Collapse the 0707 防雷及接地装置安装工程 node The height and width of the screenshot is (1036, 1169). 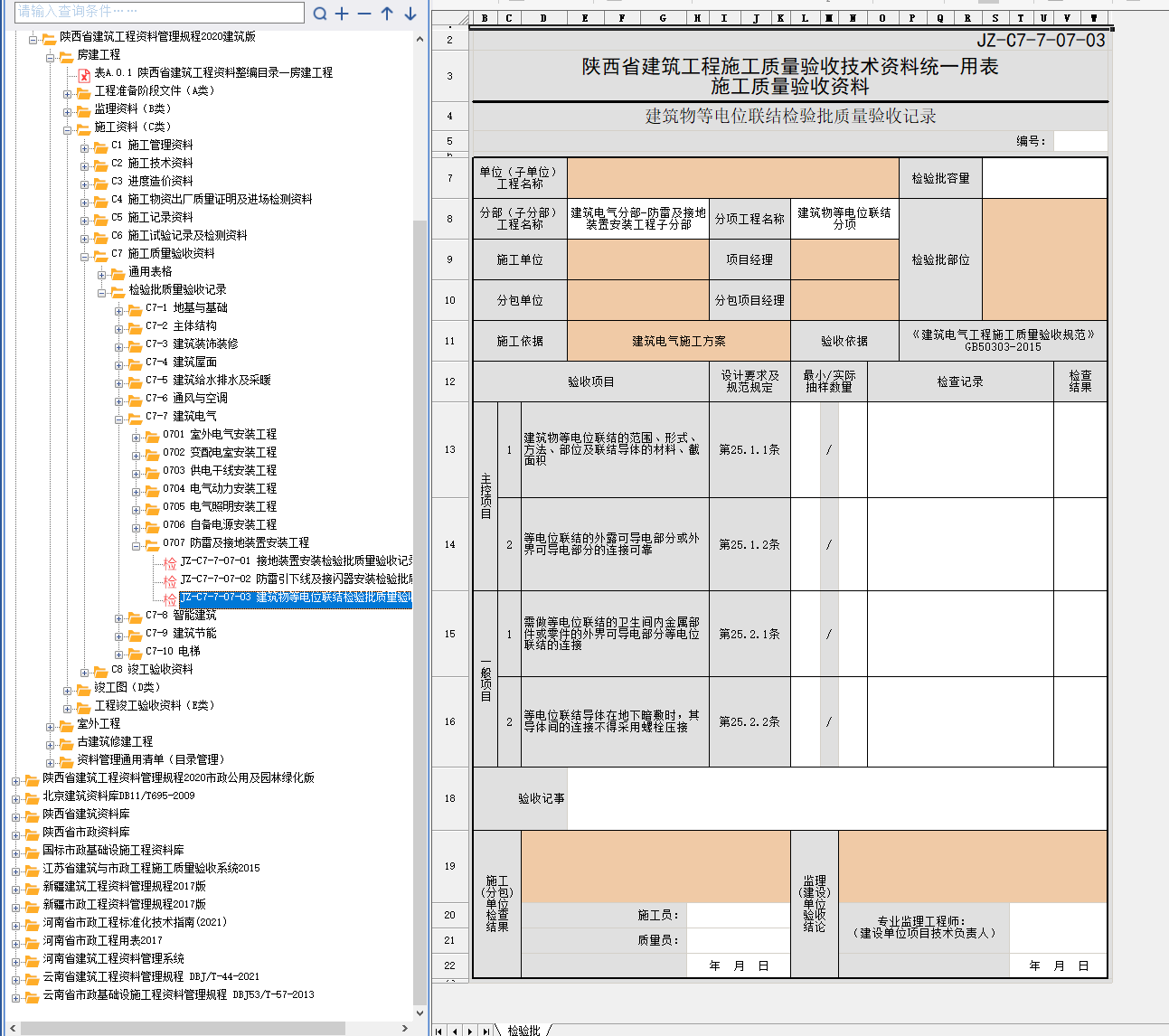click(x=136, y=546)
